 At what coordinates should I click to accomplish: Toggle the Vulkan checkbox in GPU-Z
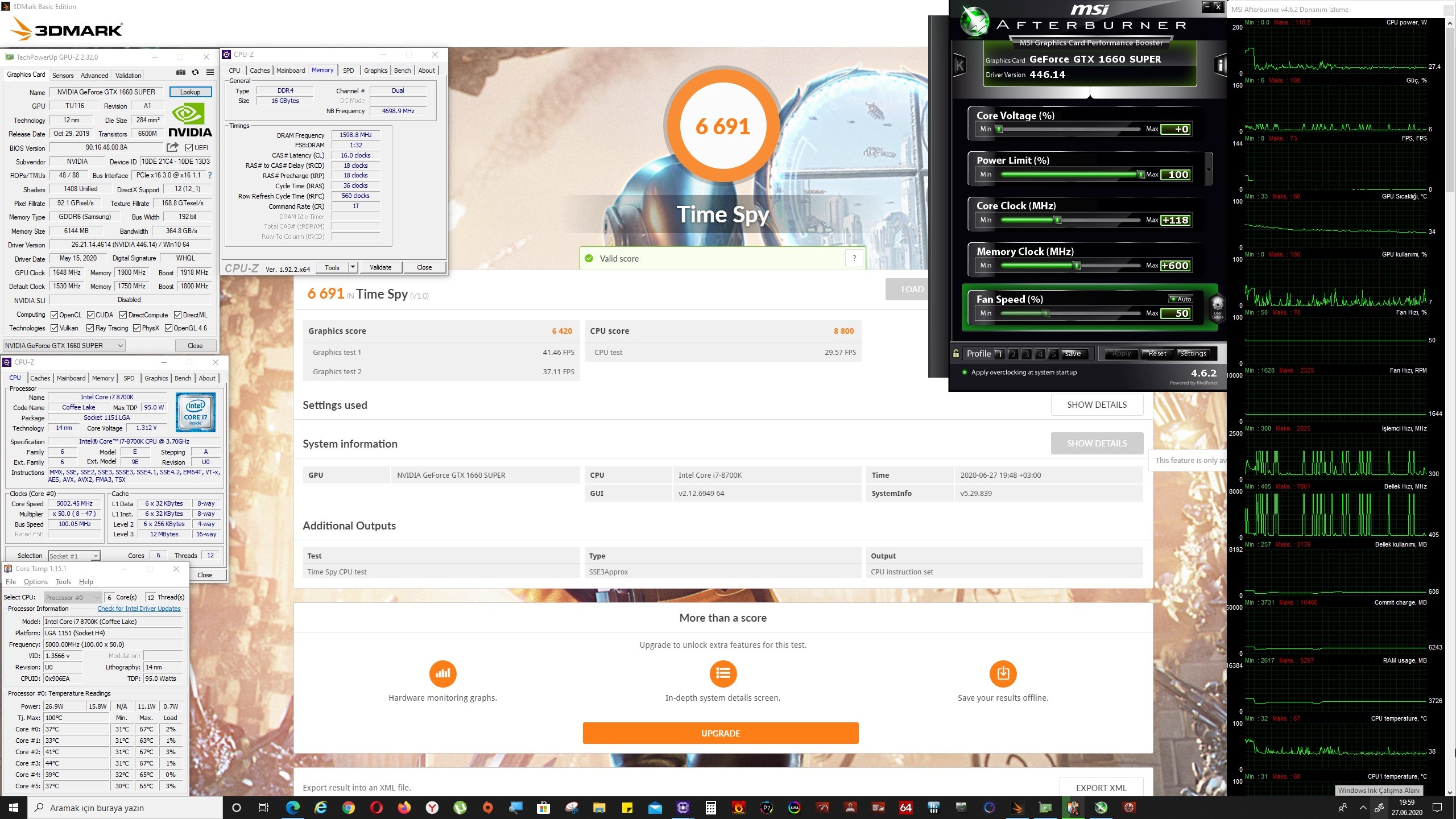(x=54, y=328)
